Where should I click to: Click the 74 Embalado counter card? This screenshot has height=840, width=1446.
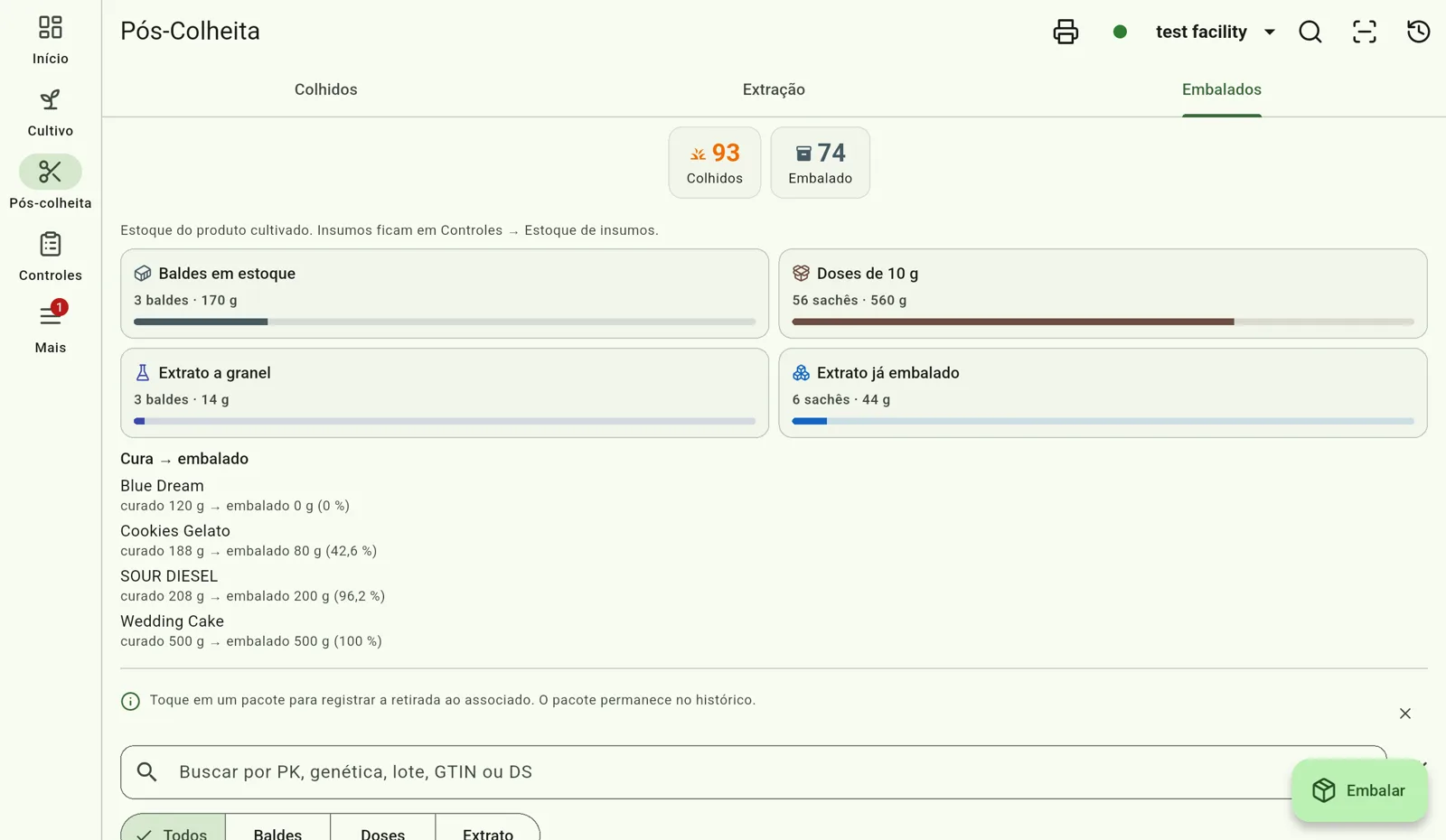(x=821, y=163)
